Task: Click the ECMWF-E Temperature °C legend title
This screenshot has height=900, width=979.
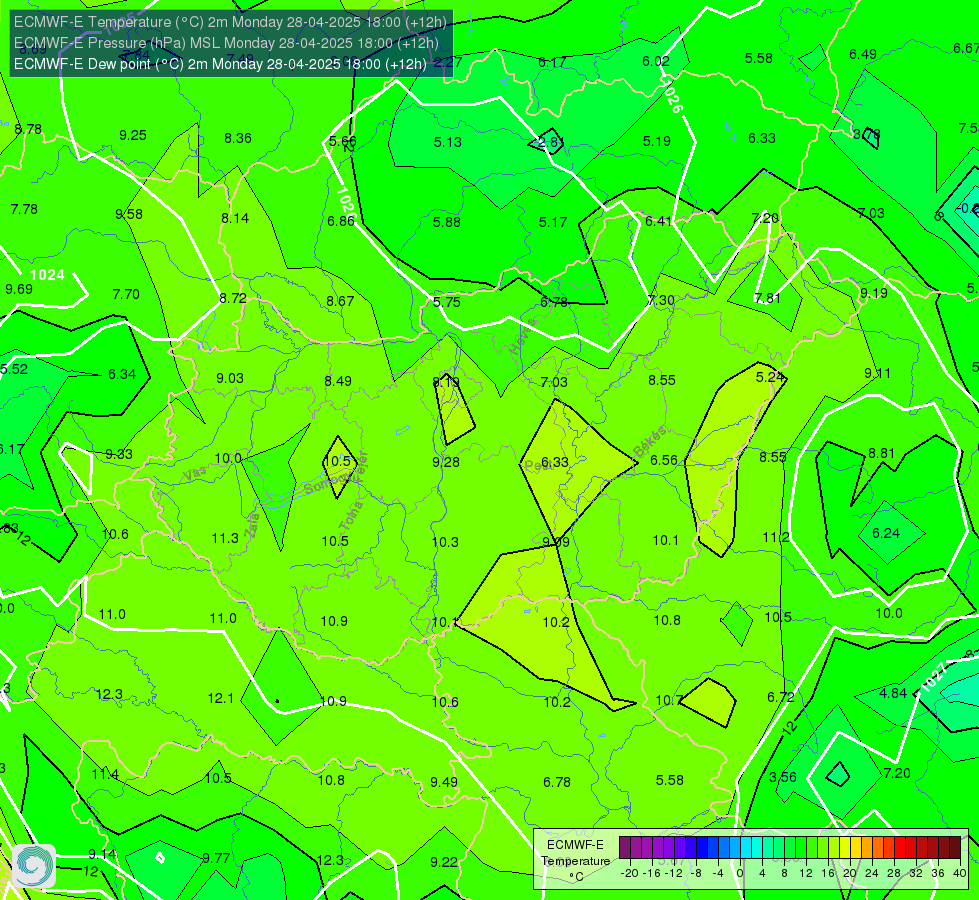Action: pyautogui.click(x=575, y=861)
